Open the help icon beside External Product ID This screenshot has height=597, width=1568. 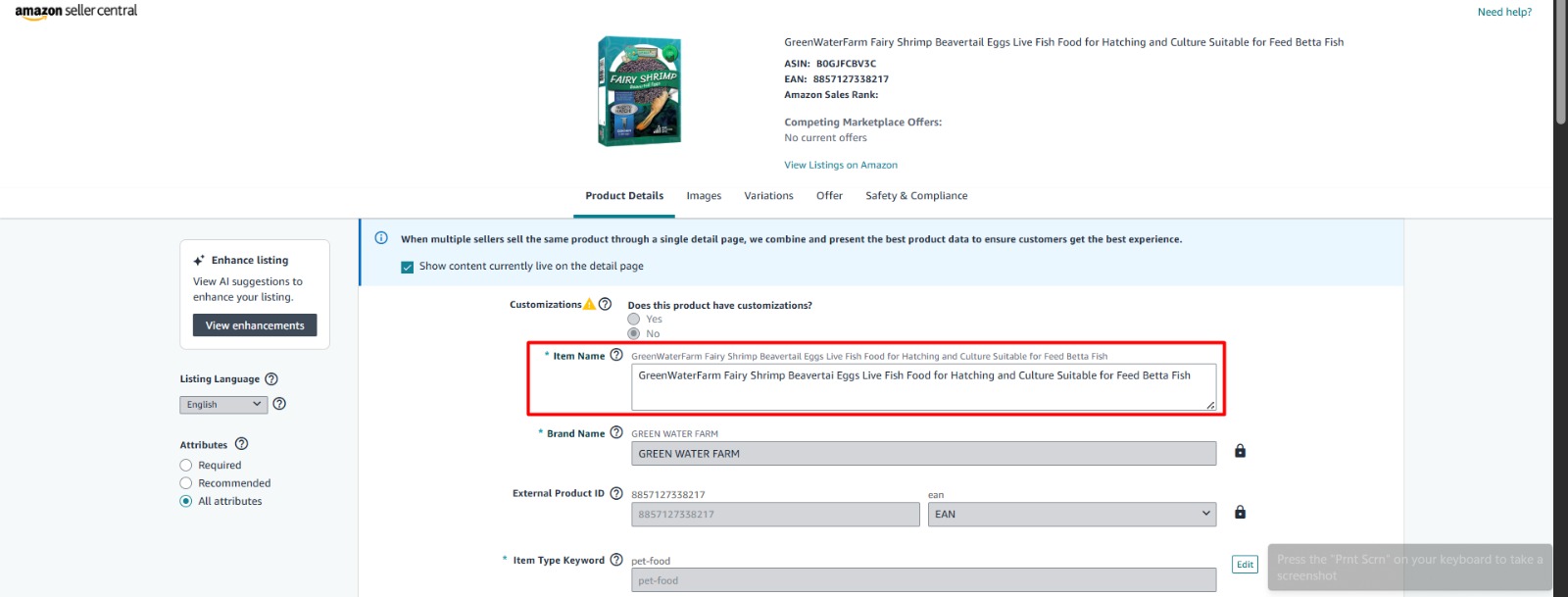click(616, 493)
